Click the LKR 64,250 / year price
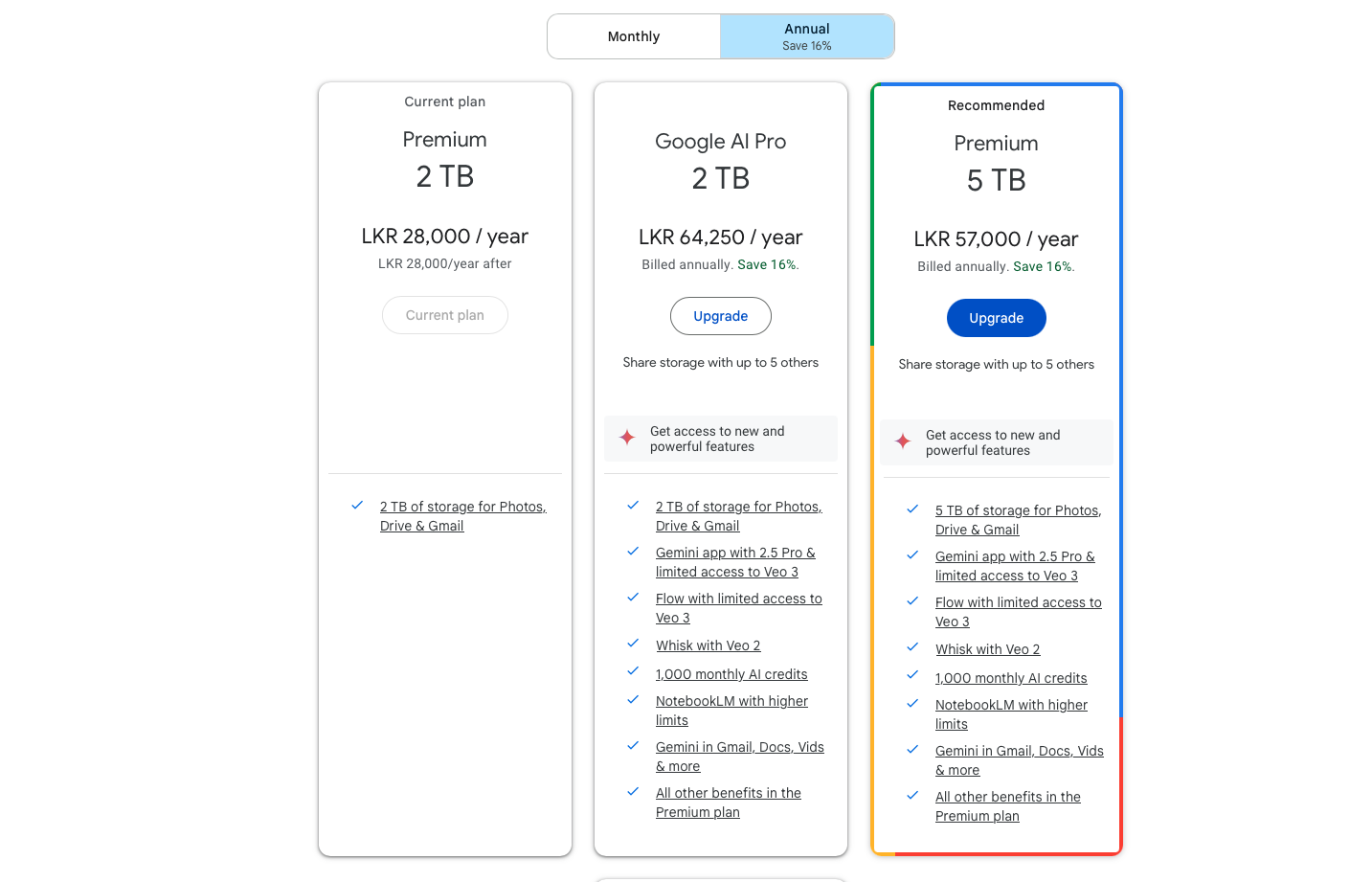This screenshot has height=882, width=1372. [x=721, y=237]
